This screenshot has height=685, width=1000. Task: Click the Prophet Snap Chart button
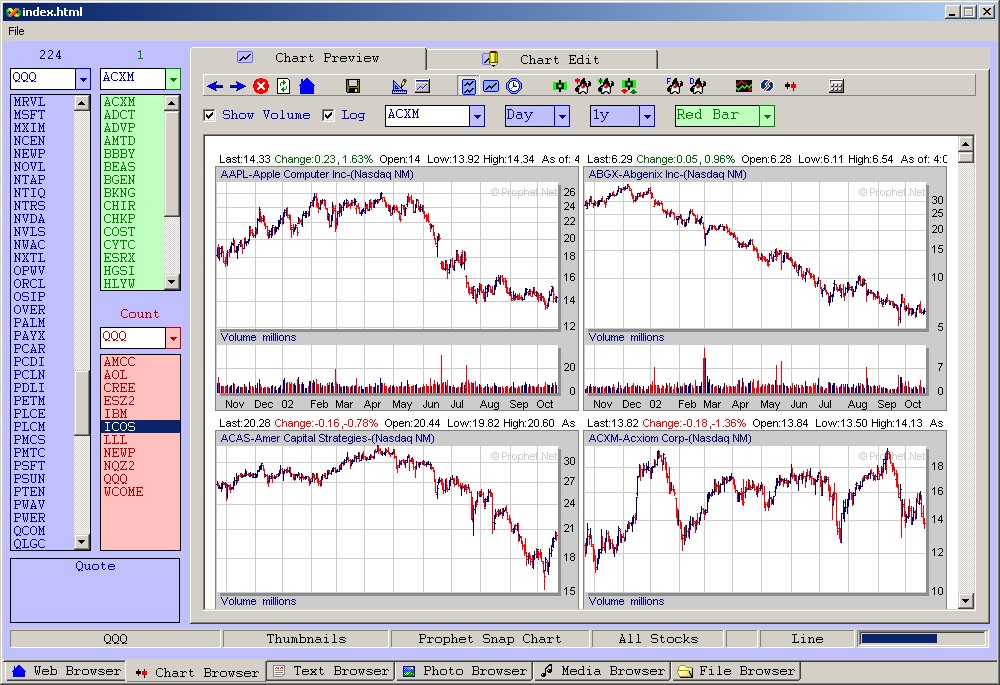coord(490,638)
